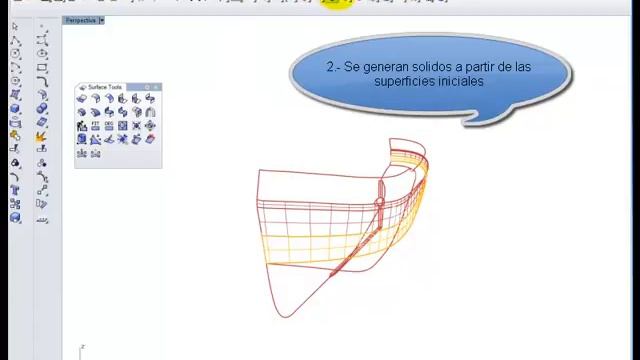Open Surface Tools palette options gear

147,87
